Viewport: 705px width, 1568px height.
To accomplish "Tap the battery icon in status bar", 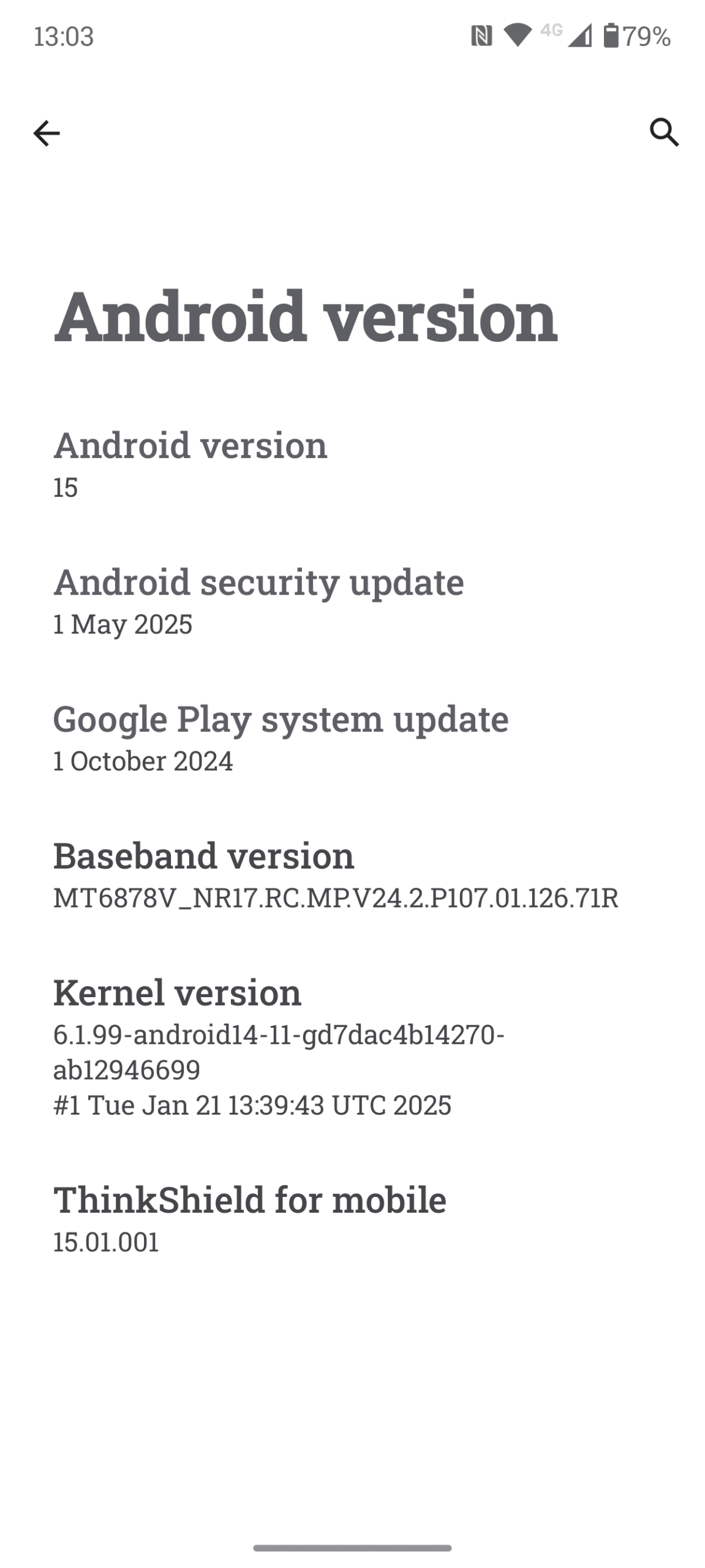I will [x=611, y=36].
